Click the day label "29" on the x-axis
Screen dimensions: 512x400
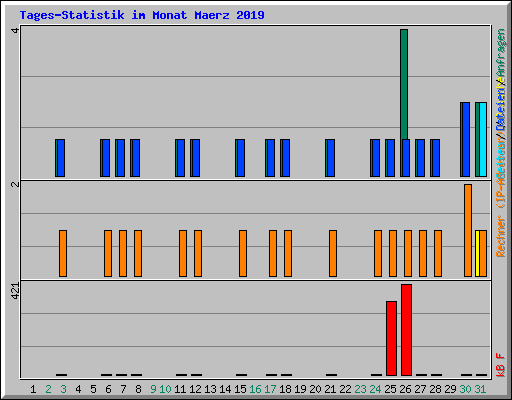(450, 389)
